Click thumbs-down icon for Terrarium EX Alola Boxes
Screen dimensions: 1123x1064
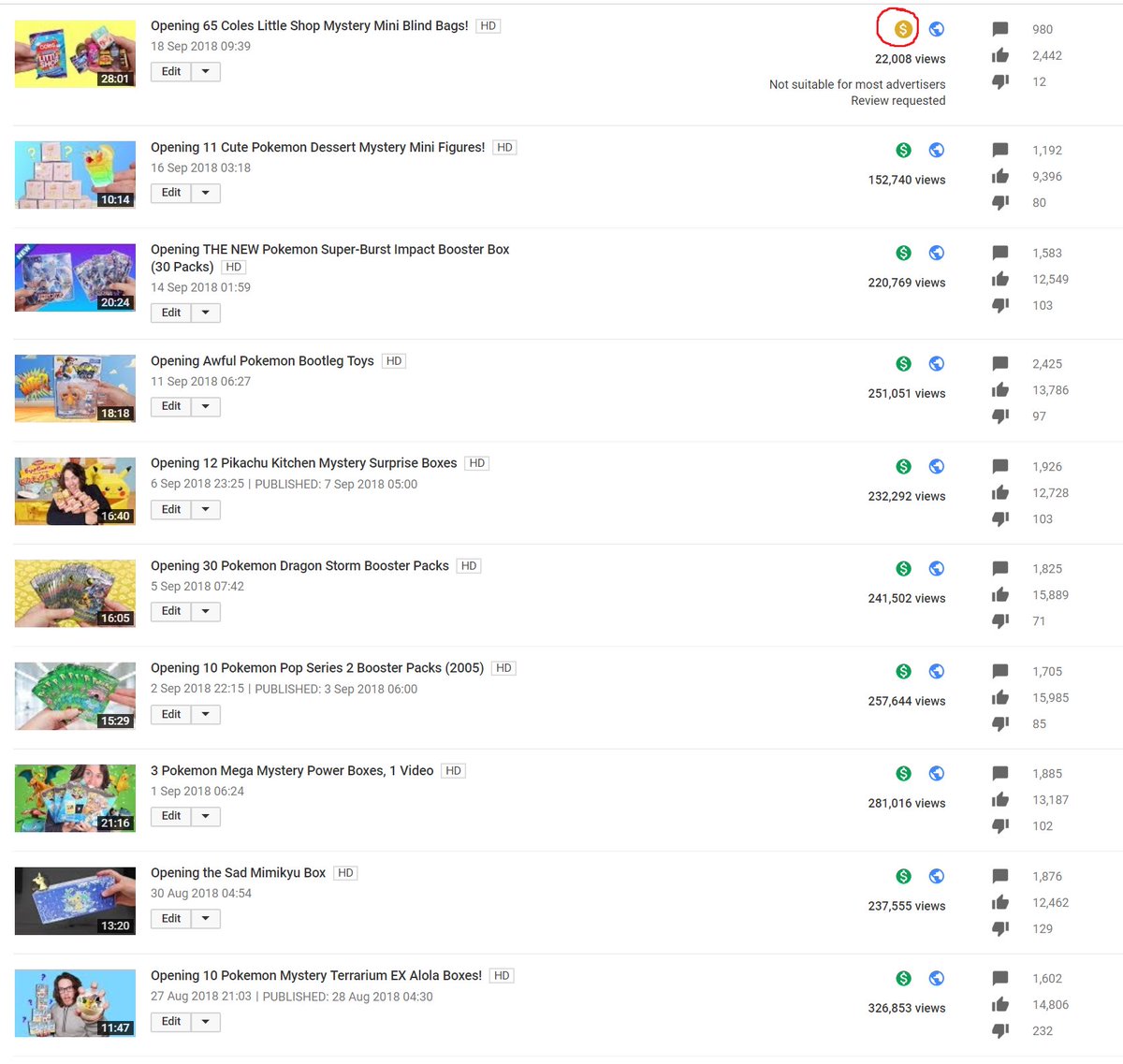pyautogui.click(x=1000, y=1031)
